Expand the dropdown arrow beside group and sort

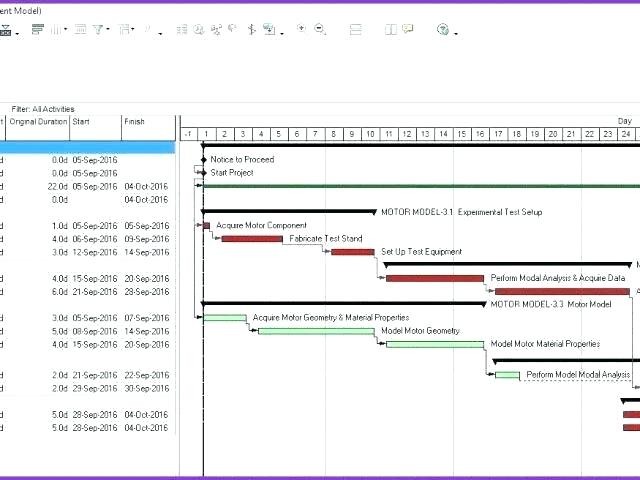coord(134,31)
